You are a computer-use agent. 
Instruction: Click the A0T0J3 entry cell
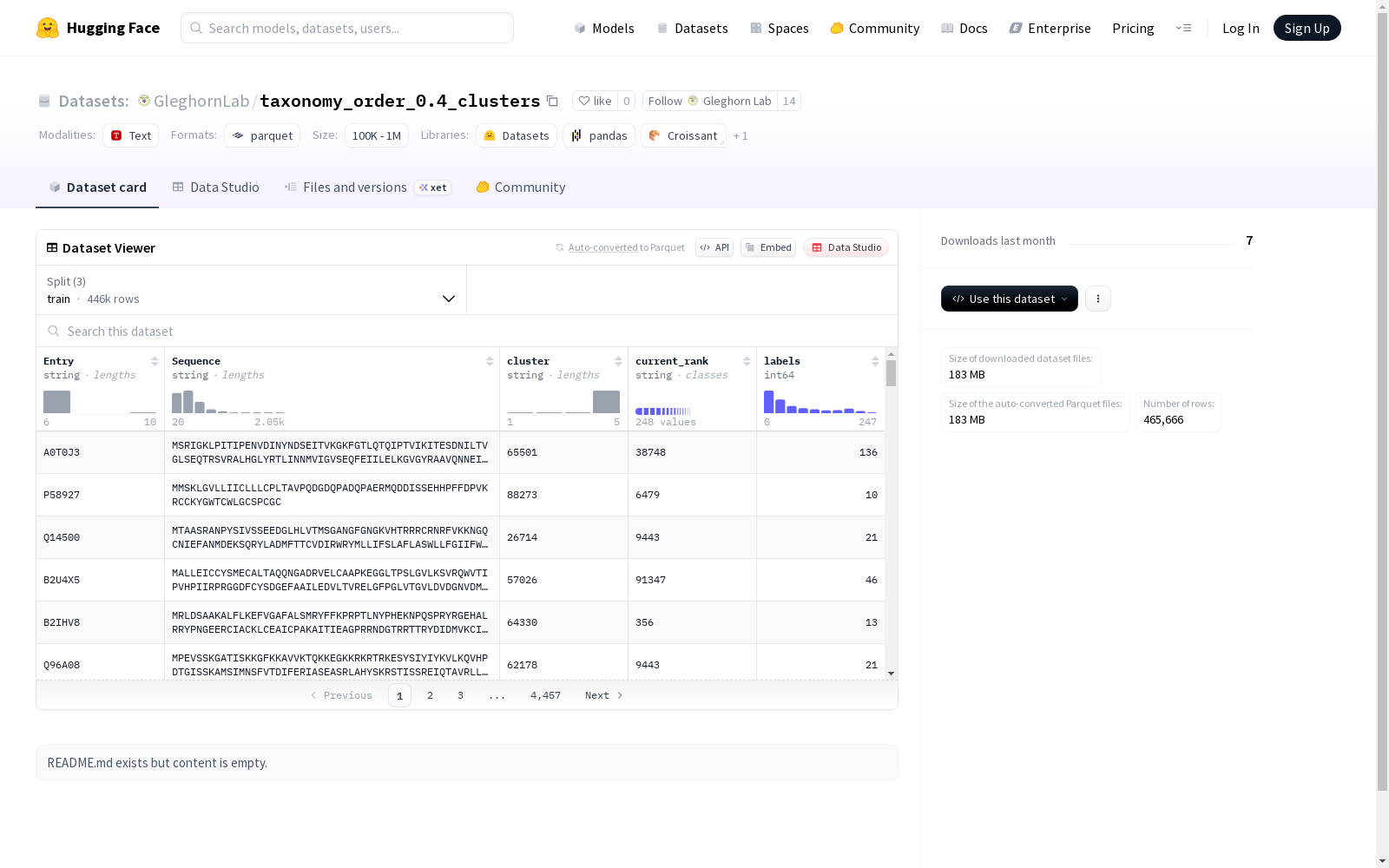pos(100,452)
